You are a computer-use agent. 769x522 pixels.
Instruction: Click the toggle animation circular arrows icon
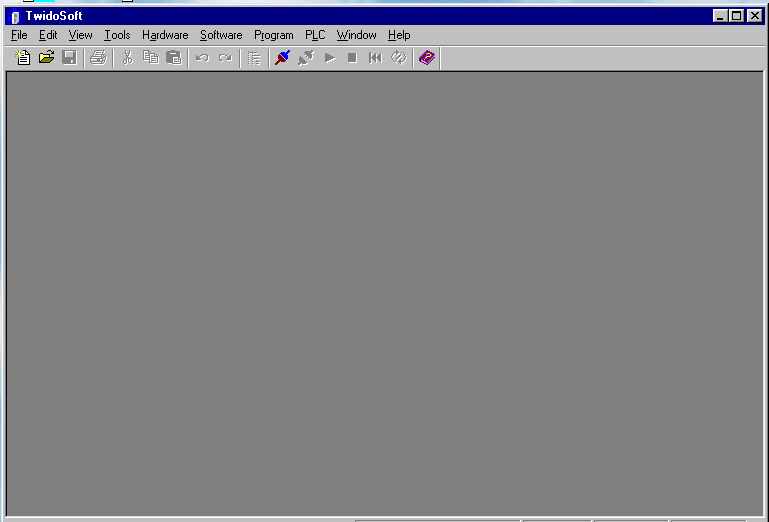399,58
